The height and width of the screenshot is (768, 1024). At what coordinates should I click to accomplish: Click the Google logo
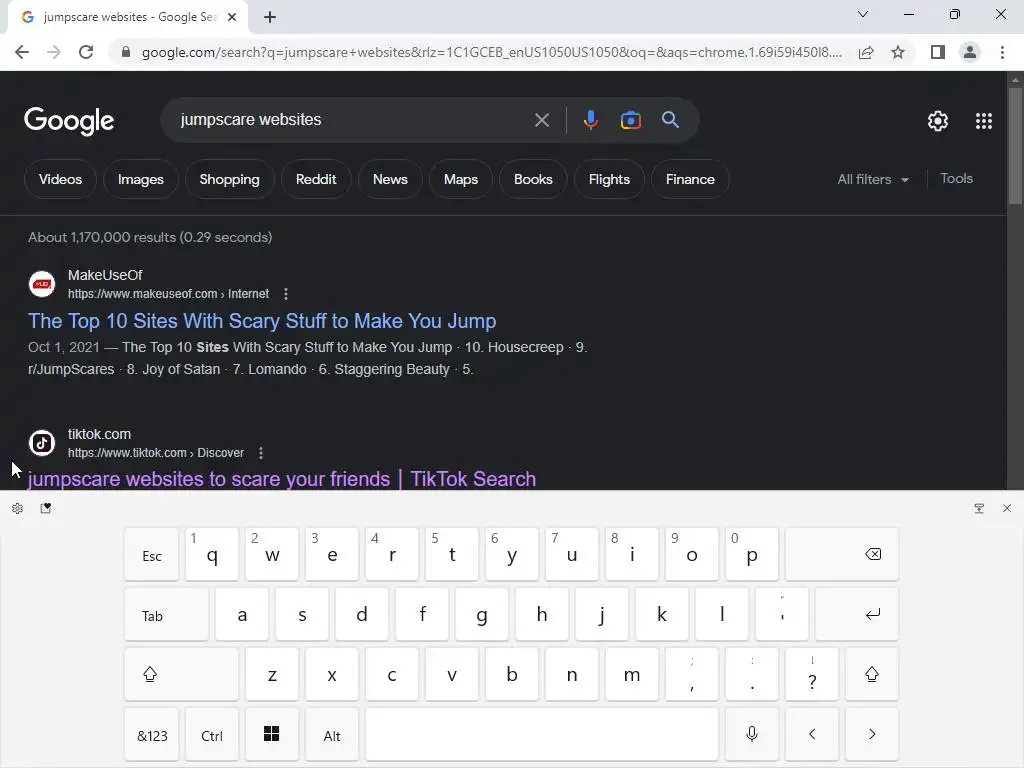(x=69, y=121)
